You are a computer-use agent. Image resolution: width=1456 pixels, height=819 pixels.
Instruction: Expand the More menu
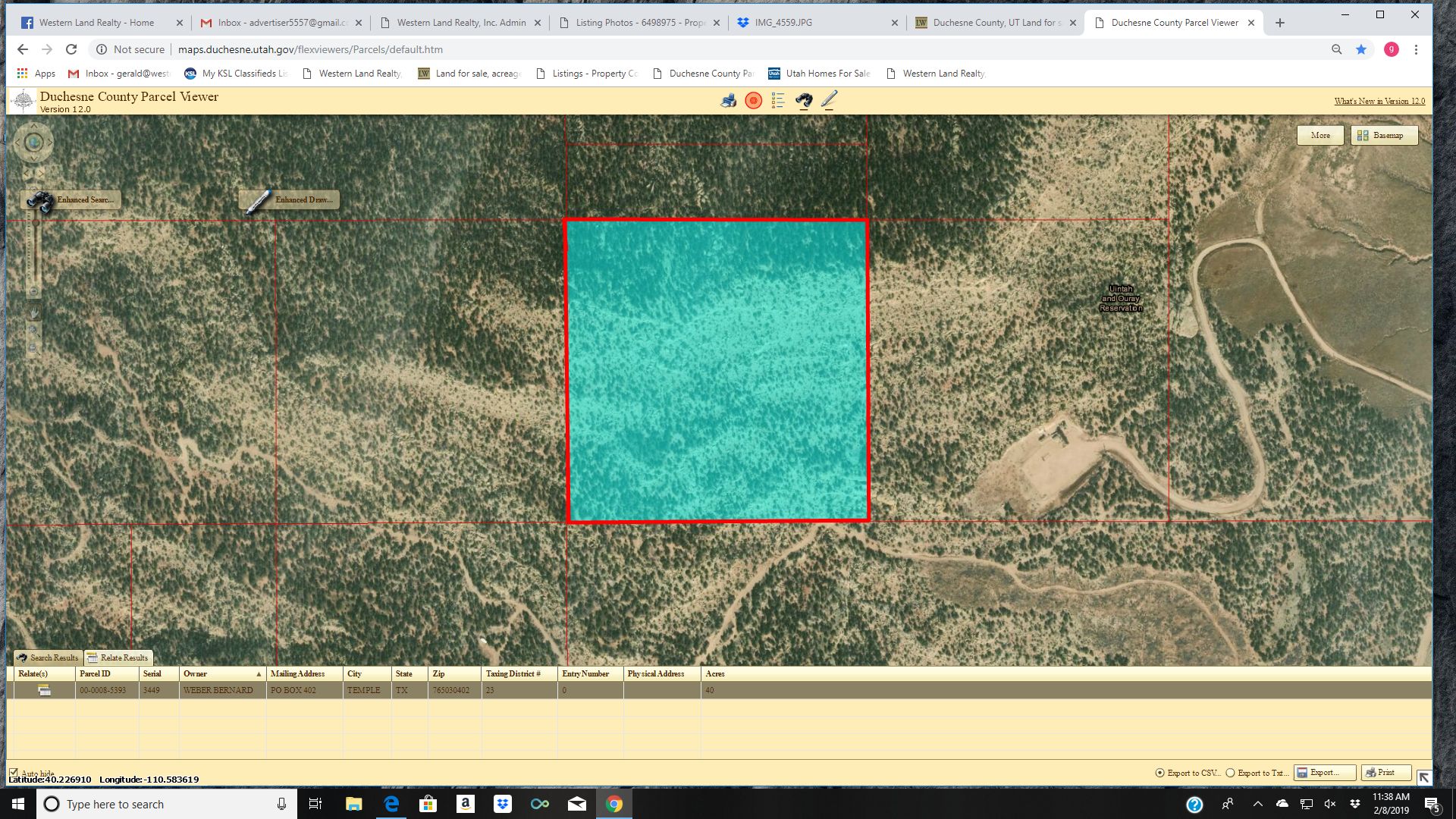pos(1320,135)
